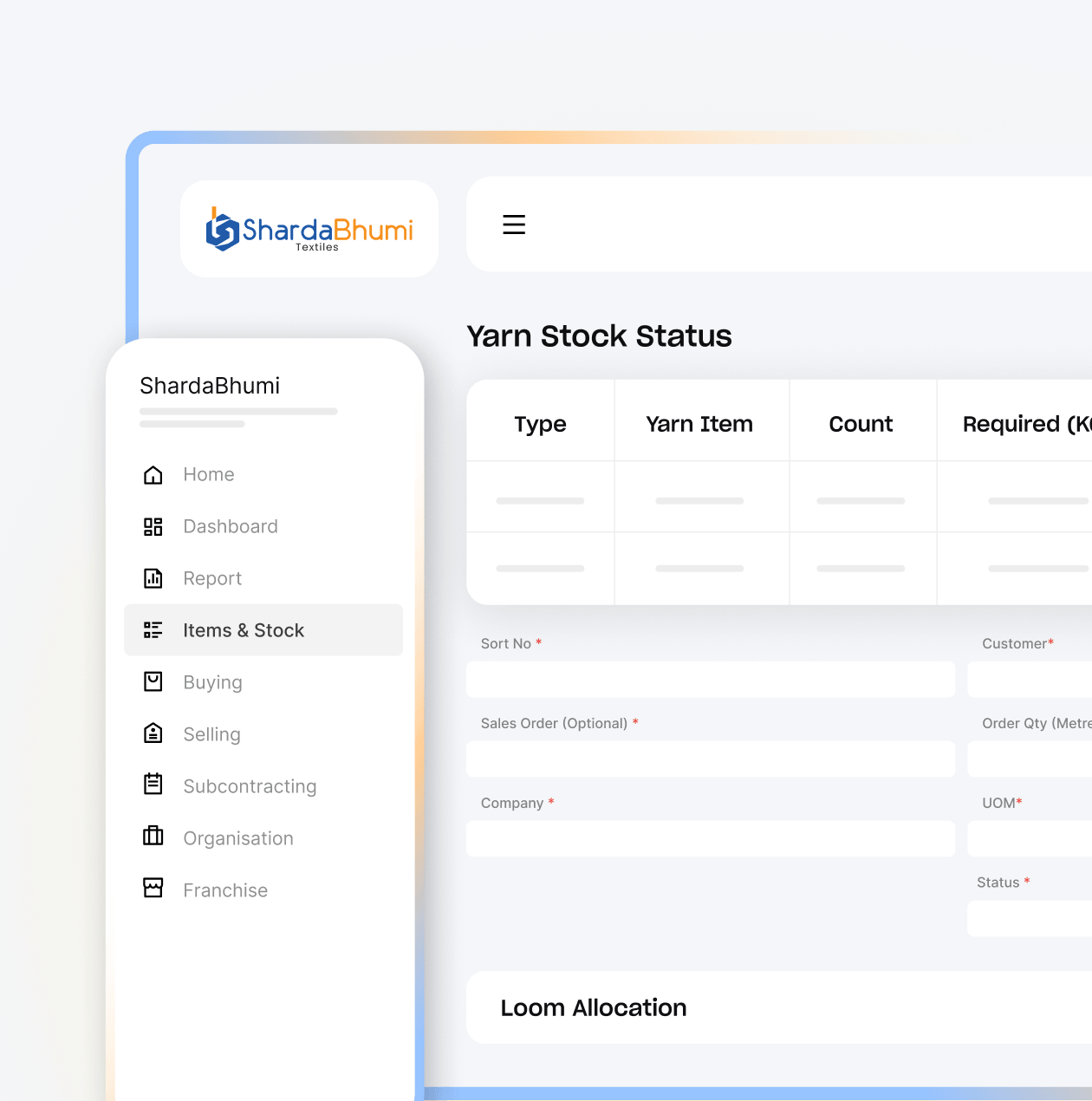Select Items & Stock menu item
The height and width of the screenshot is (1101, 1092).
[263, 630]
